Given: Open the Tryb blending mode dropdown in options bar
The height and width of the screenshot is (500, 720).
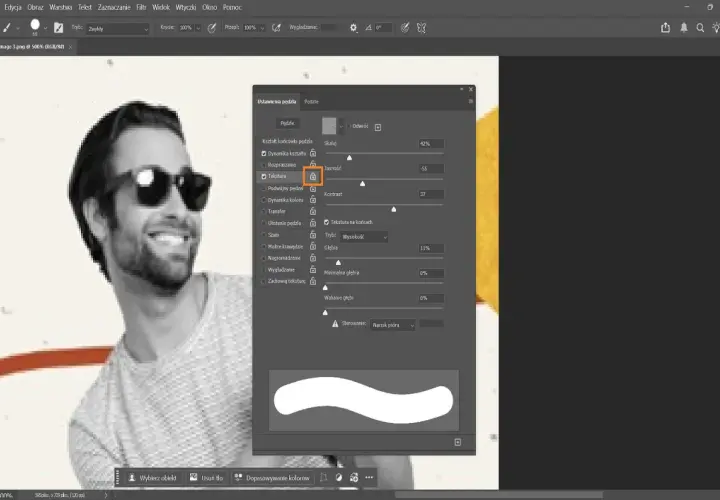Looking at the screenshot, I should tap(118, 28).
